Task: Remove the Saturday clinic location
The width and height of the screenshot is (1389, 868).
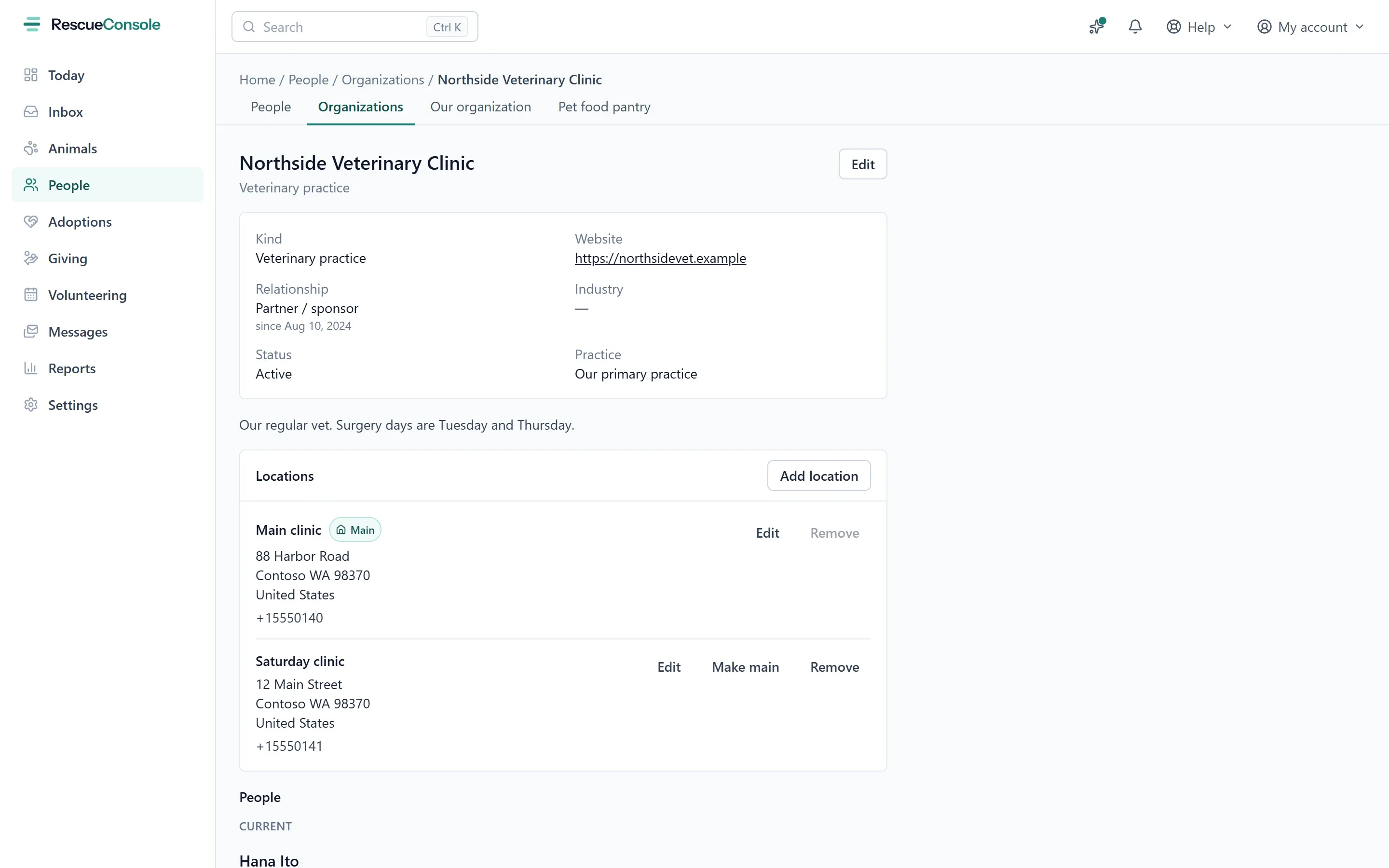Action: 834,667
